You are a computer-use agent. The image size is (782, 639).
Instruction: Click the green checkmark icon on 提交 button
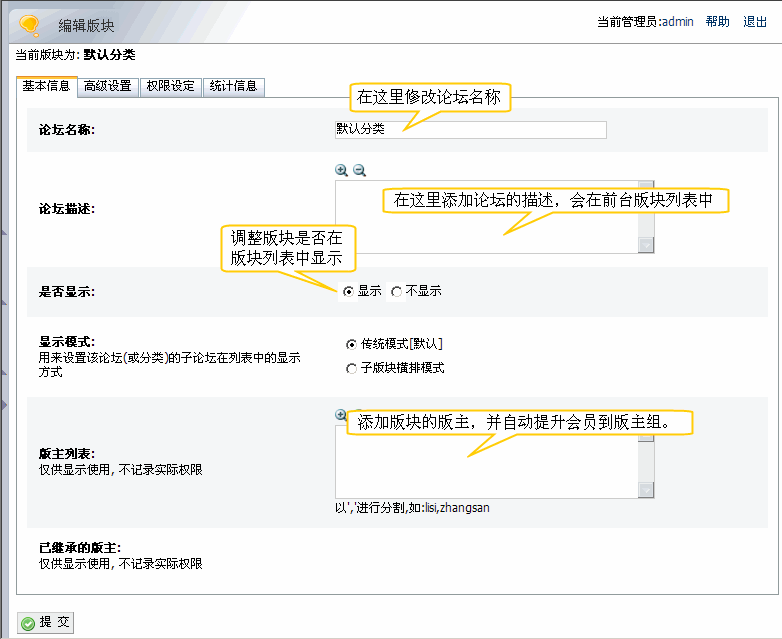[x=28, y=623]
